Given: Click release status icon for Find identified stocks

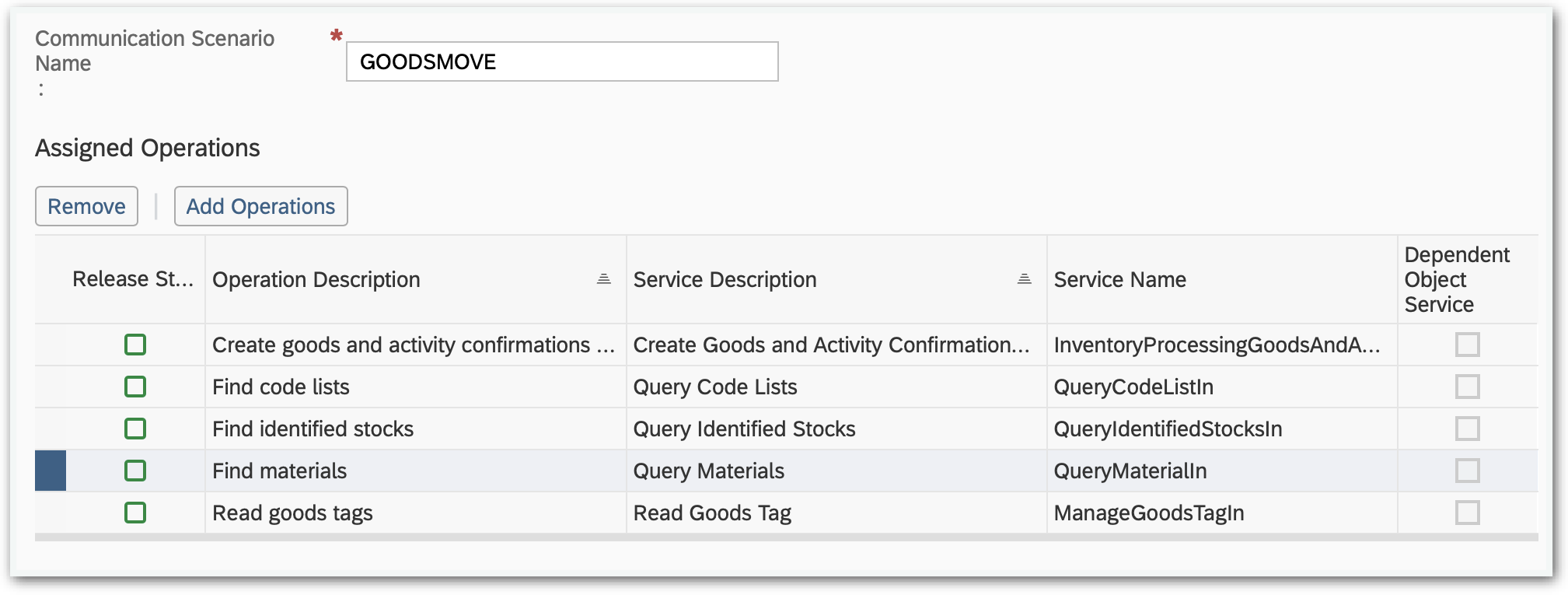Looking at the screenshot, I should point(135,429).
